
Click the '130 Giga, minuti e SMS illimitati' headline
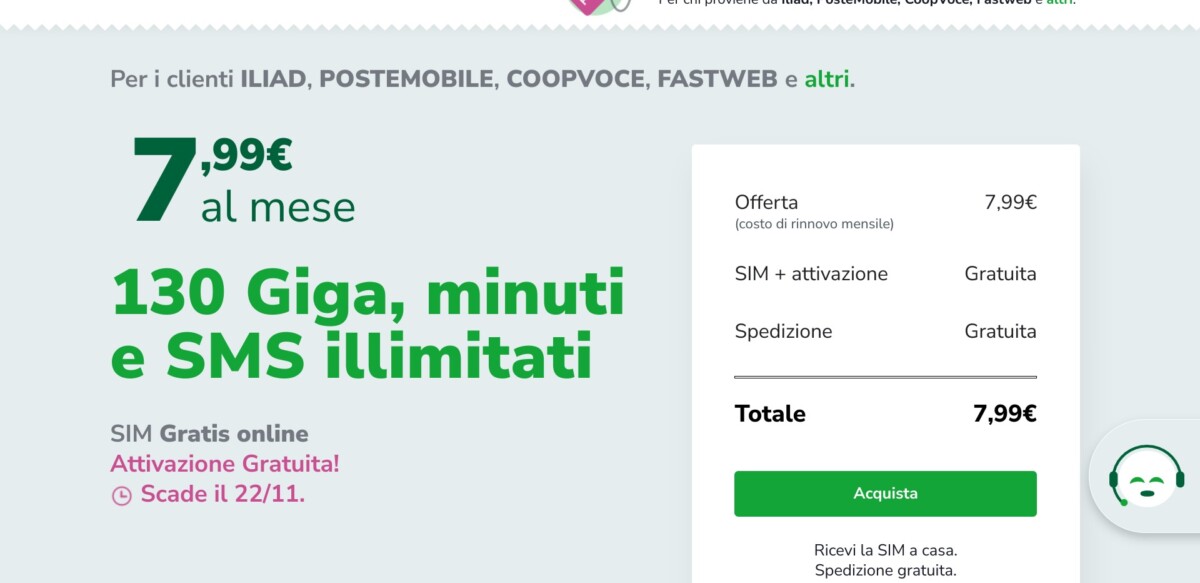368,324
